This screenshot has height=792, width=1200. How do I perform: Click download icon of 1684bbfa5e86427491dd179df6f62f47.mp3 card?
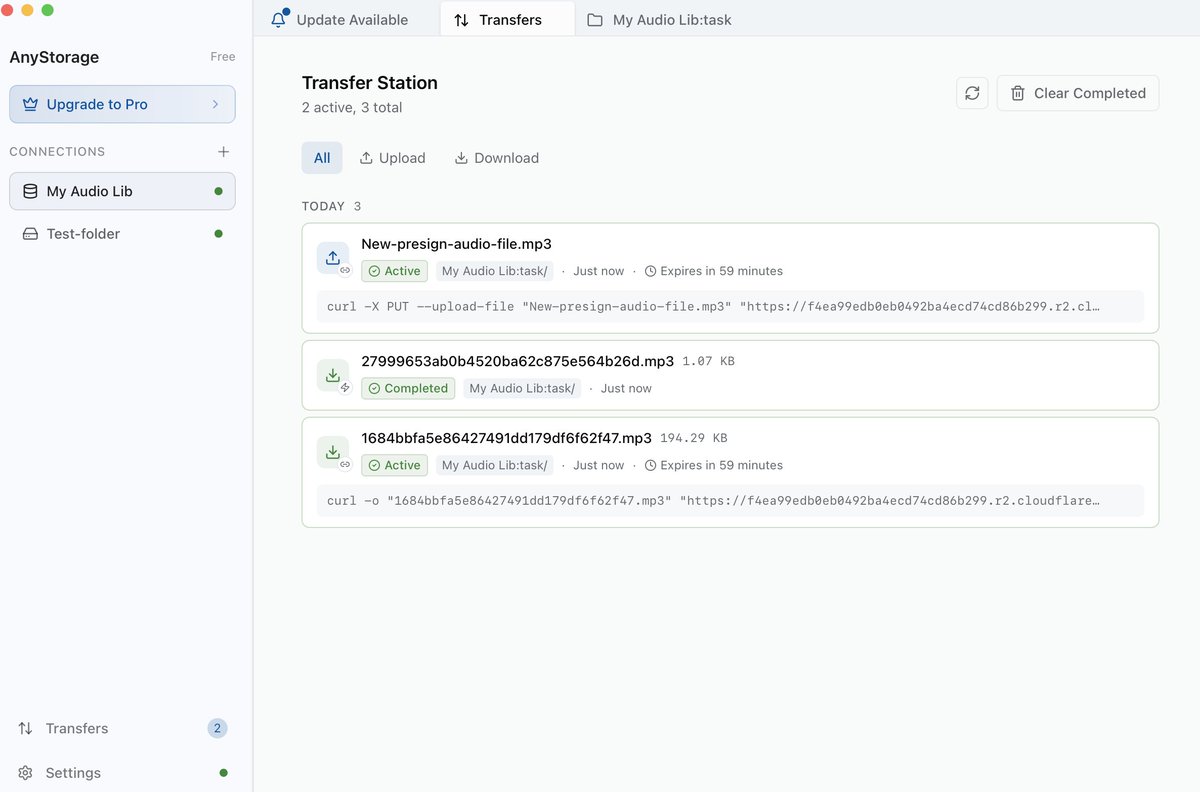coord(333,452)
